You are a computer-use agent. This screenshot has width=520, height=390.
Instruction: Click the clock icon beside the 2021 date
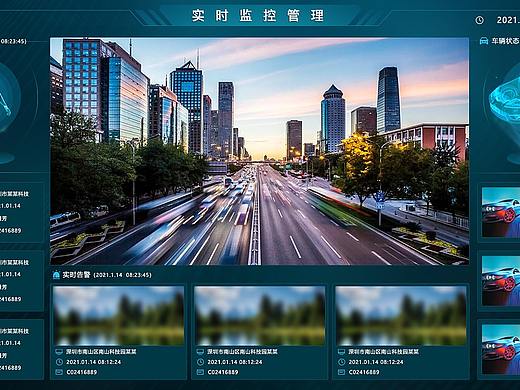tap(479, 20)
